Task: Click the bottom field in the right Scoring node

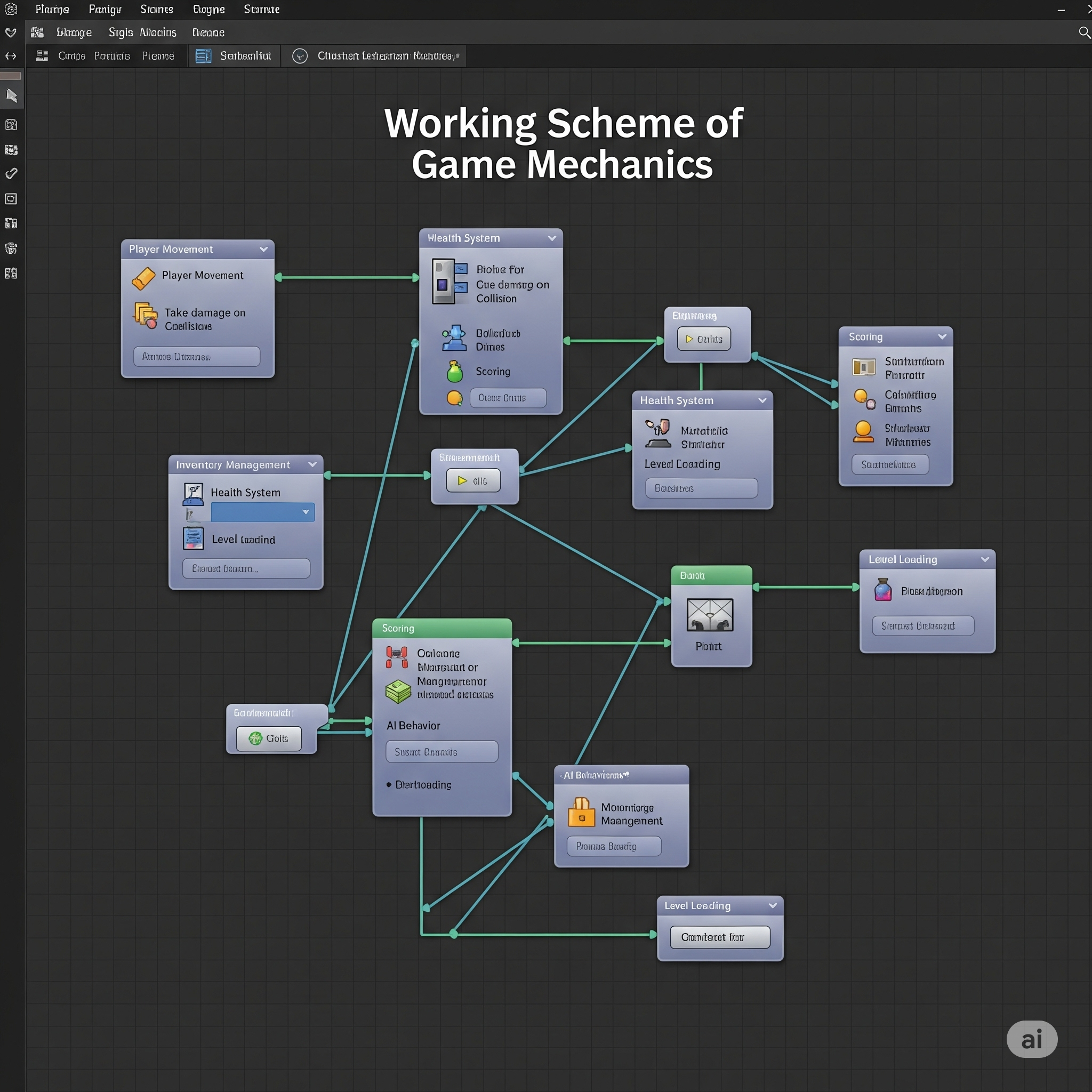Action: (x=890, y=464)
